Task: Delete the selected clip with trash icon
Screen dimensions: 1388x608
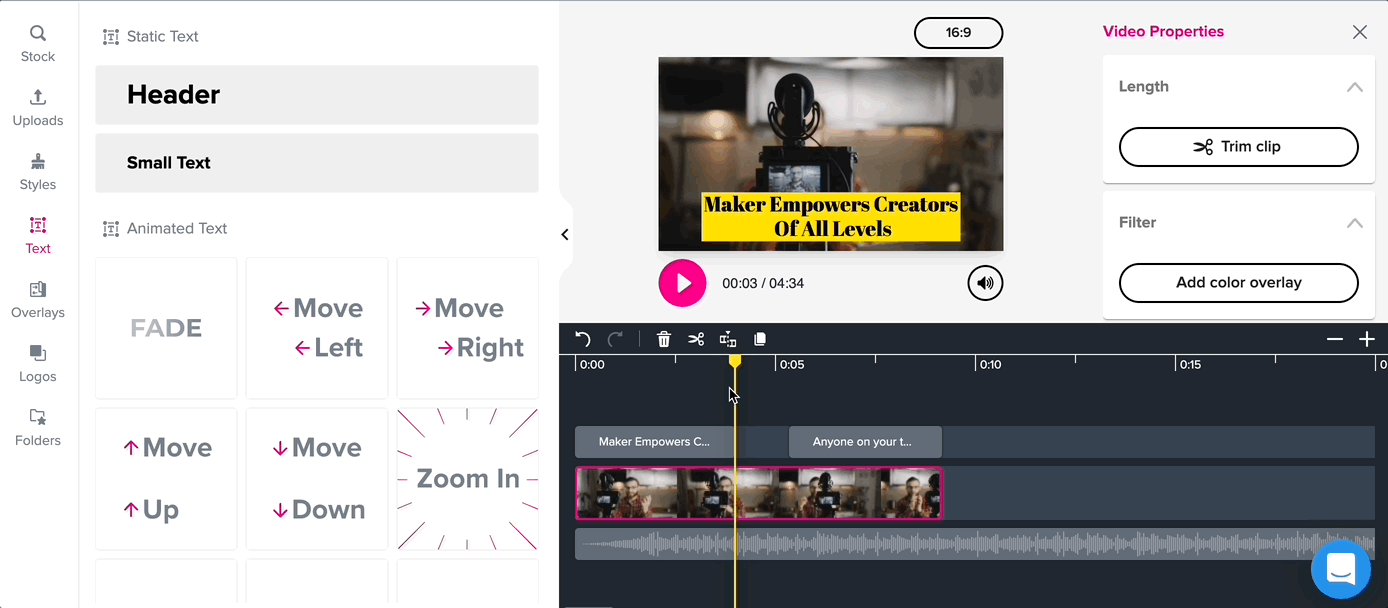Action: click(x=664, y=339)
